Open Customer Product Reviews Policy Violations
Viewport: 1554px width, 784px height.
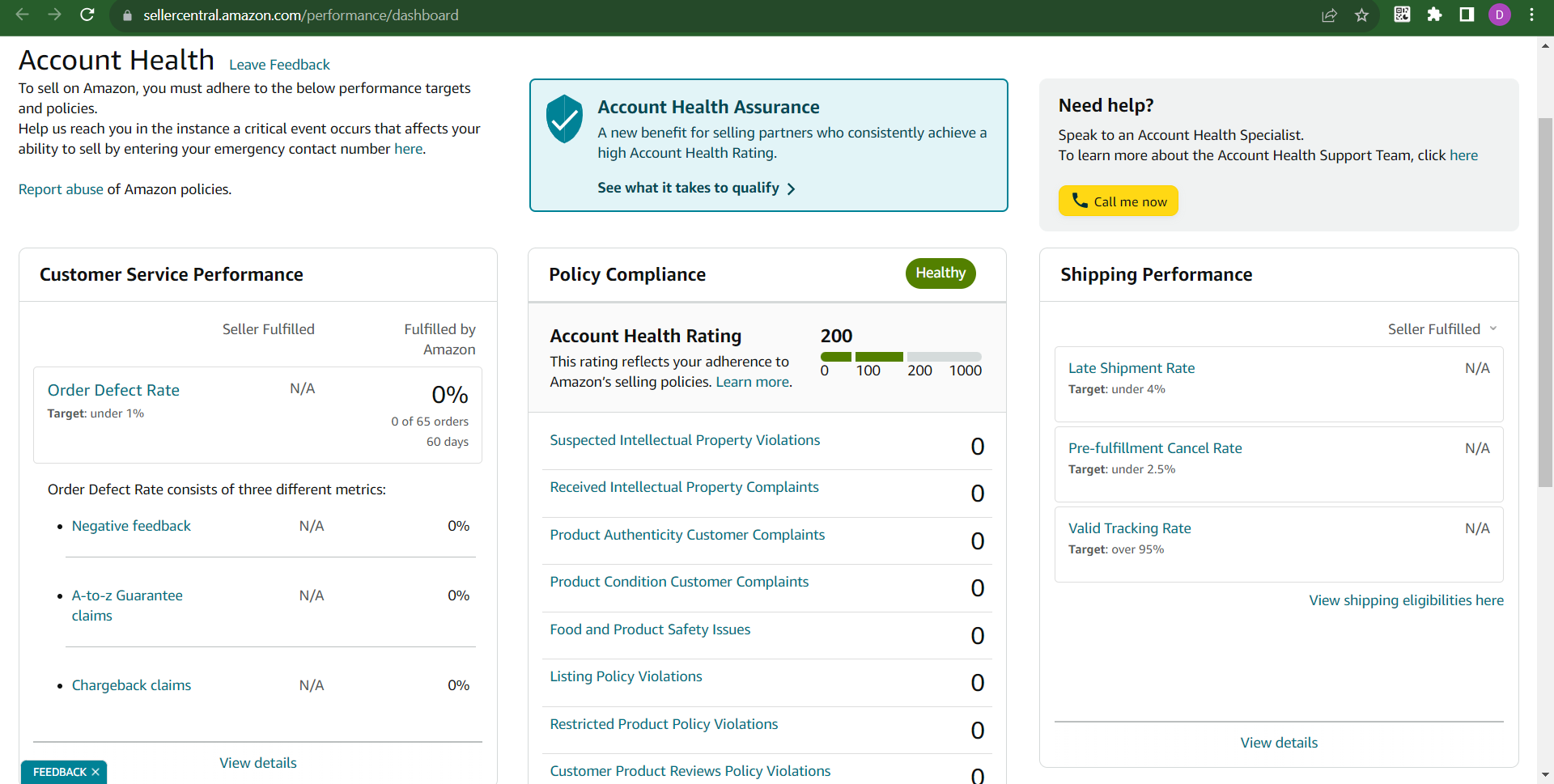(x=690, y=771)
